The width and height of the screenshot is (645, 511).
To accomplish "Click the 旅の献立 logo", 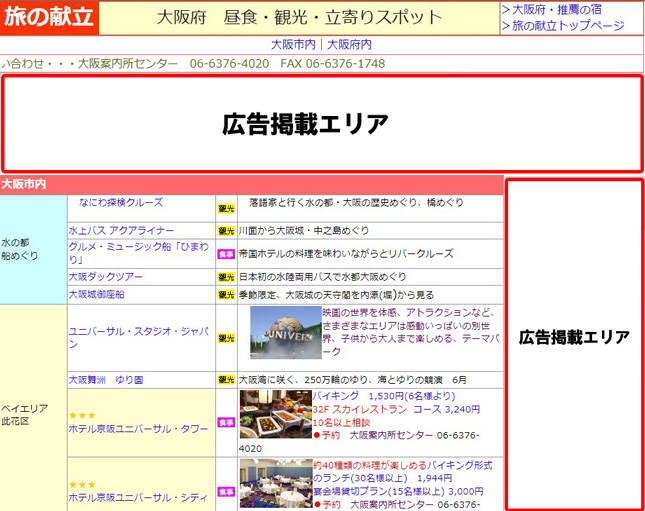I will pos(49,18).
